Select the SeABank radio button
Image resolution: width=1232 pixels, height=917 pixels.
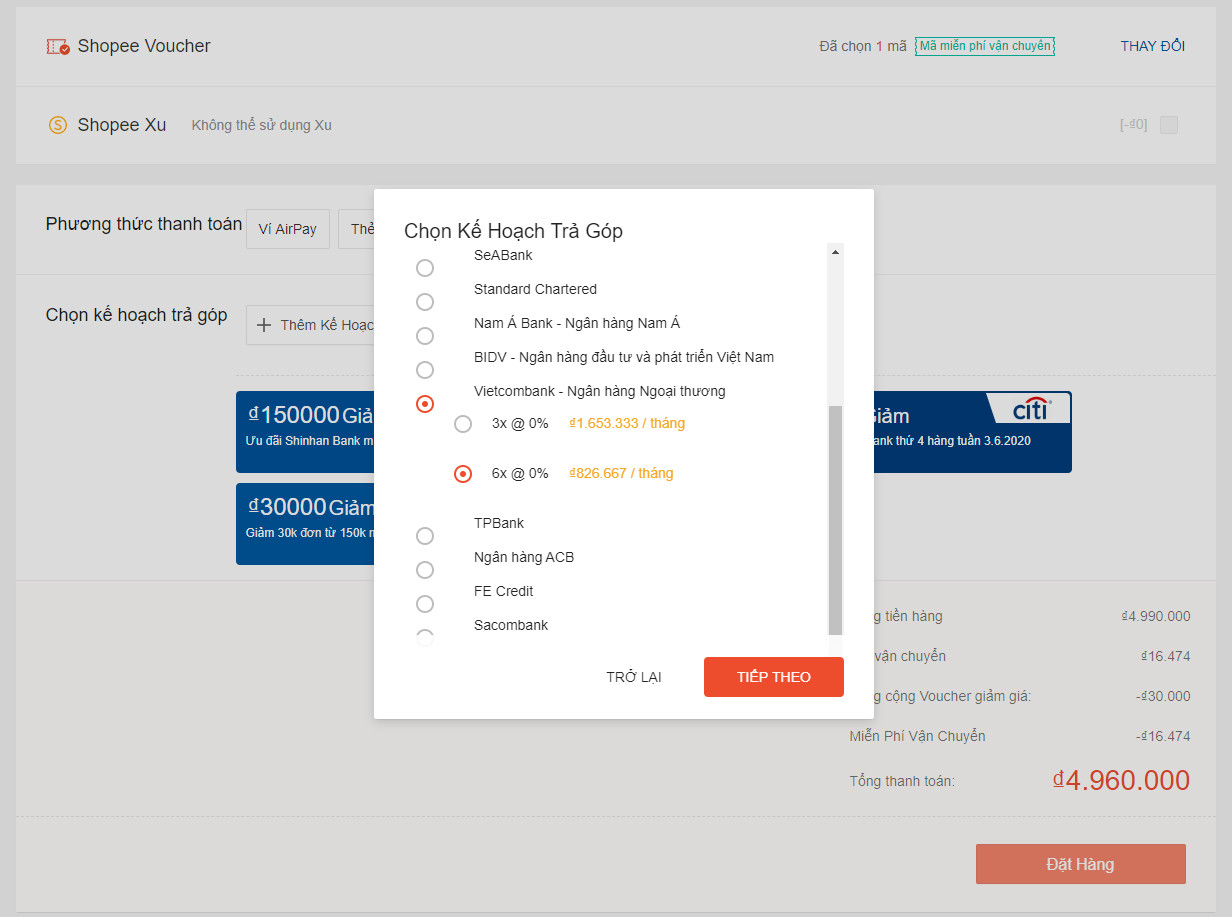coord(425,268)
